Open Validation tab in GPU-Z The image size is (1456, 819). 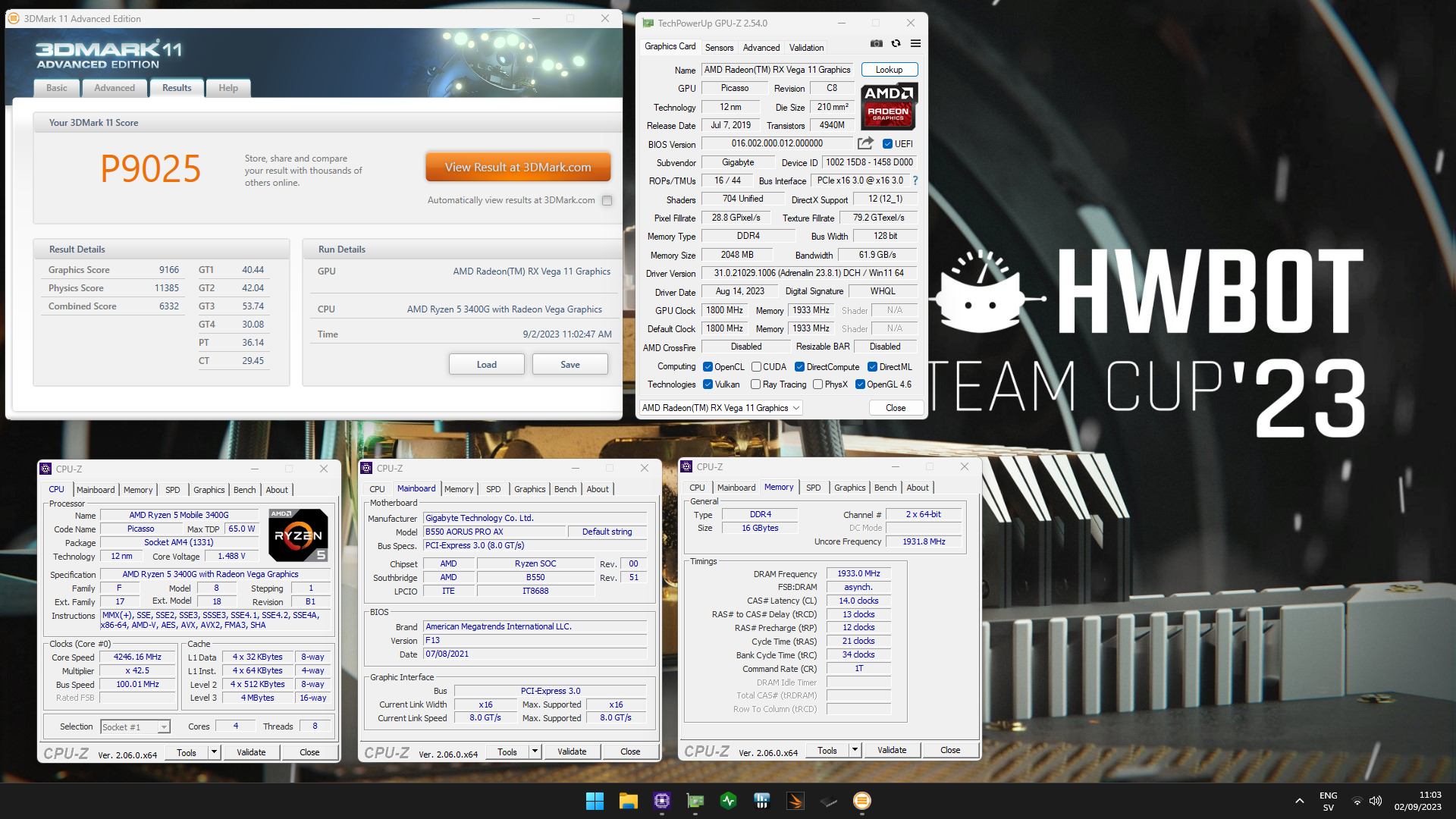click(x=806, y=47)
